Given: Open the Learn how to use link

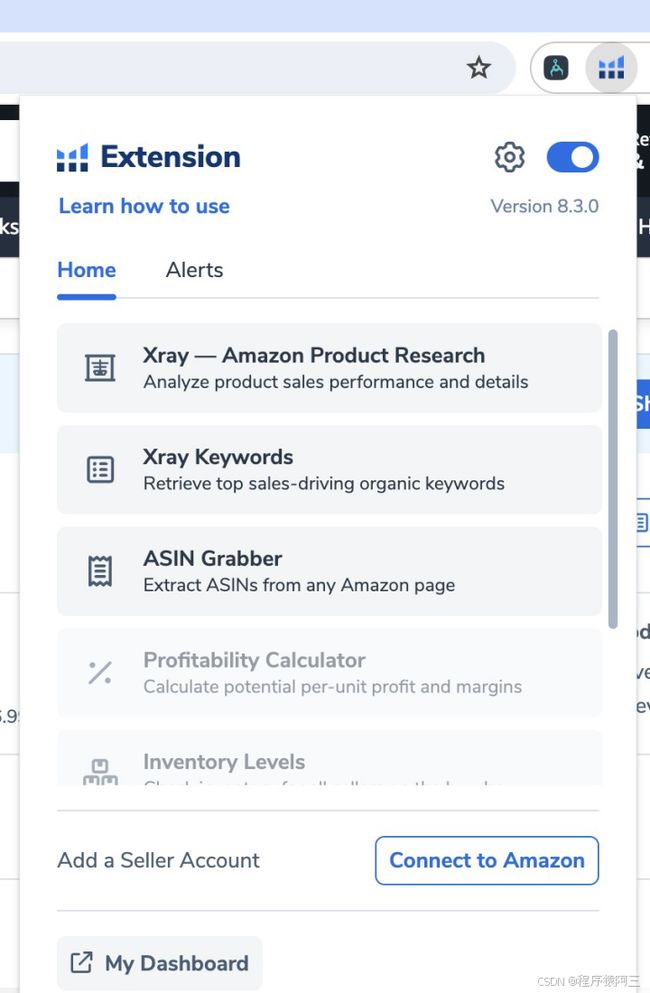Looking at the screenshot, I should pyautogui.click(x=144, y=206).
